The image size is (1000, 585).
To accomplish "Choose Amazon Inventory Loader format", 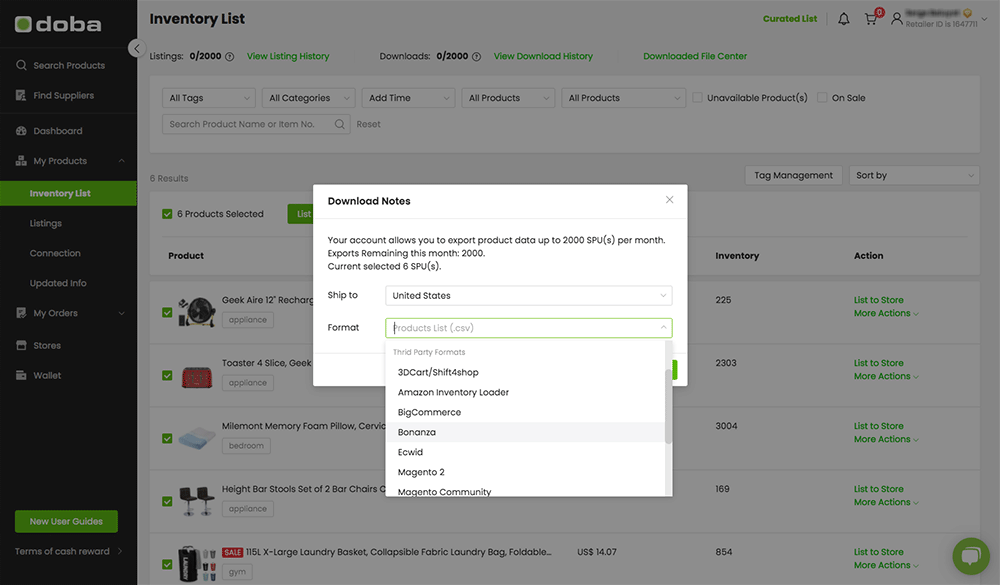I will click(x=453, y=392).
